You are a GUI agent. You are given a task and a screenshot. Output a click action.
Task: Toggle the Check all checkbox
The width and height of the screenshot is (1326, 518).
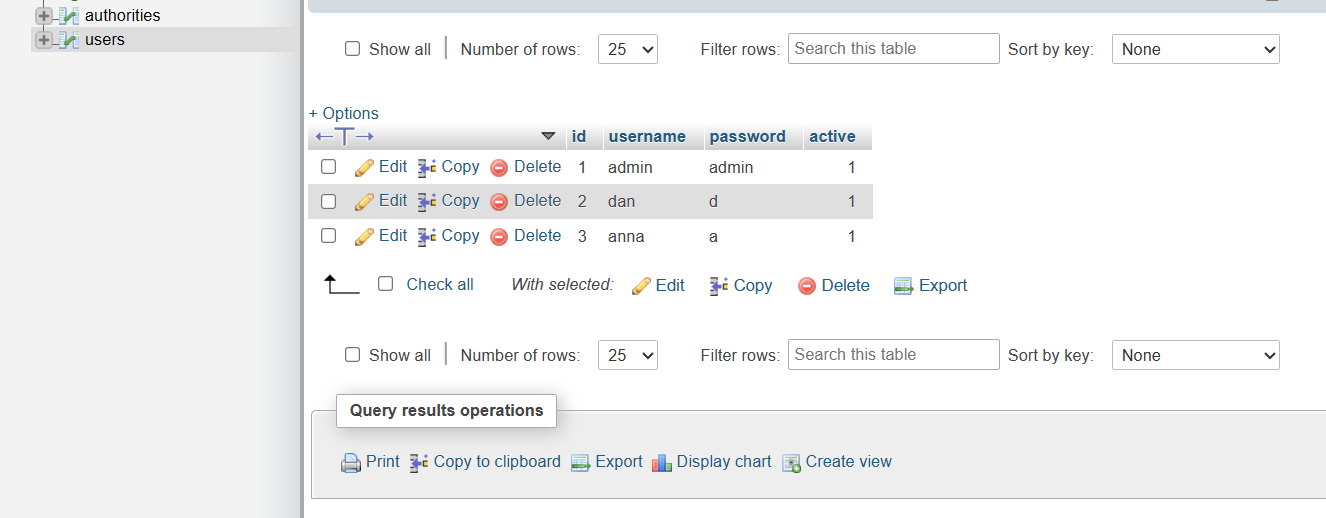(x=386, y=284)
